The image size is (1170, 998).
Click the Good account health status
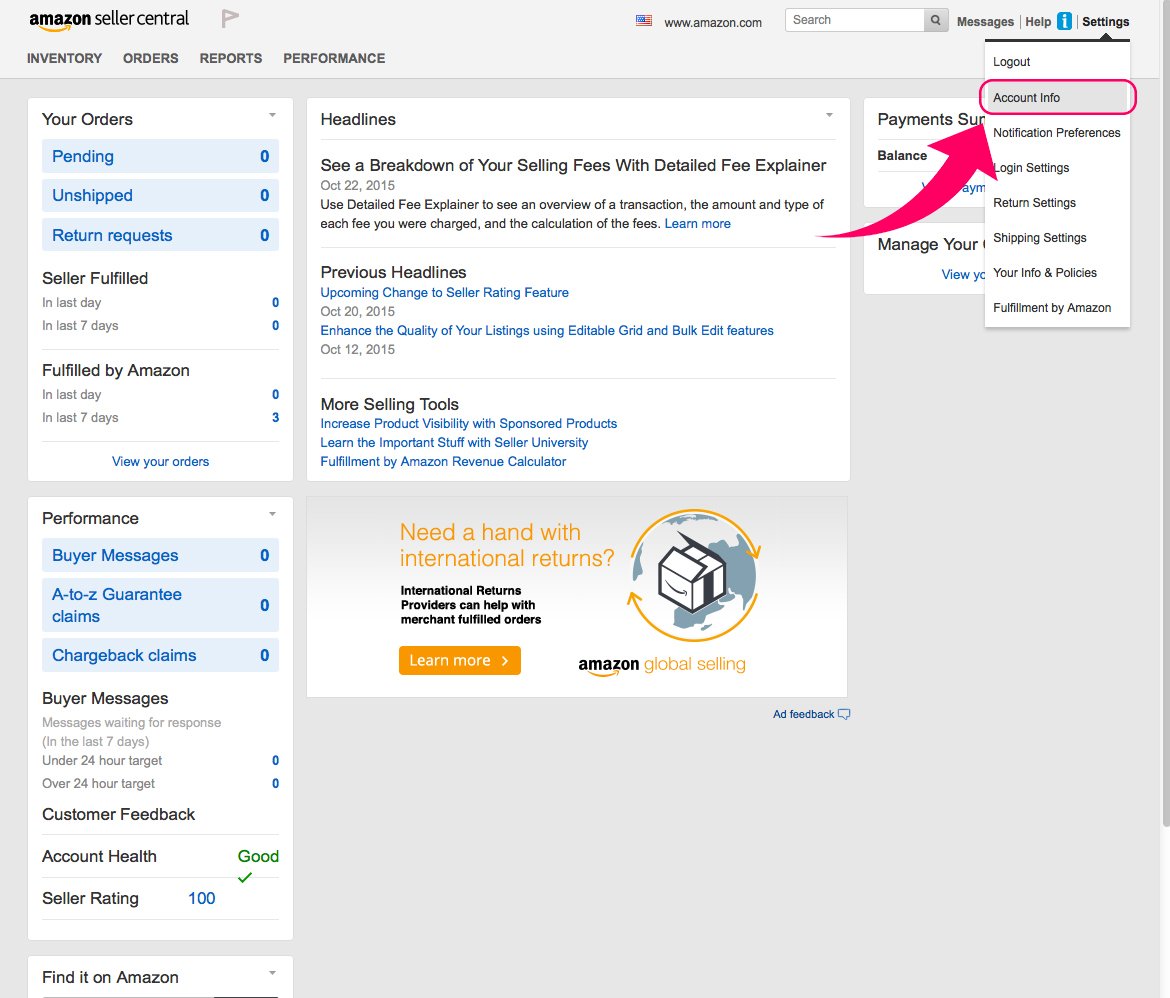pos(258,857)
